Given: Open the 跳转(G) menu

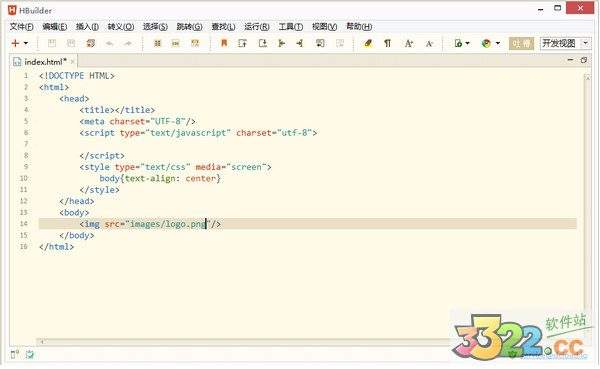Looking at the screenshot, I should pyautogui.click(x=189, y=26).
